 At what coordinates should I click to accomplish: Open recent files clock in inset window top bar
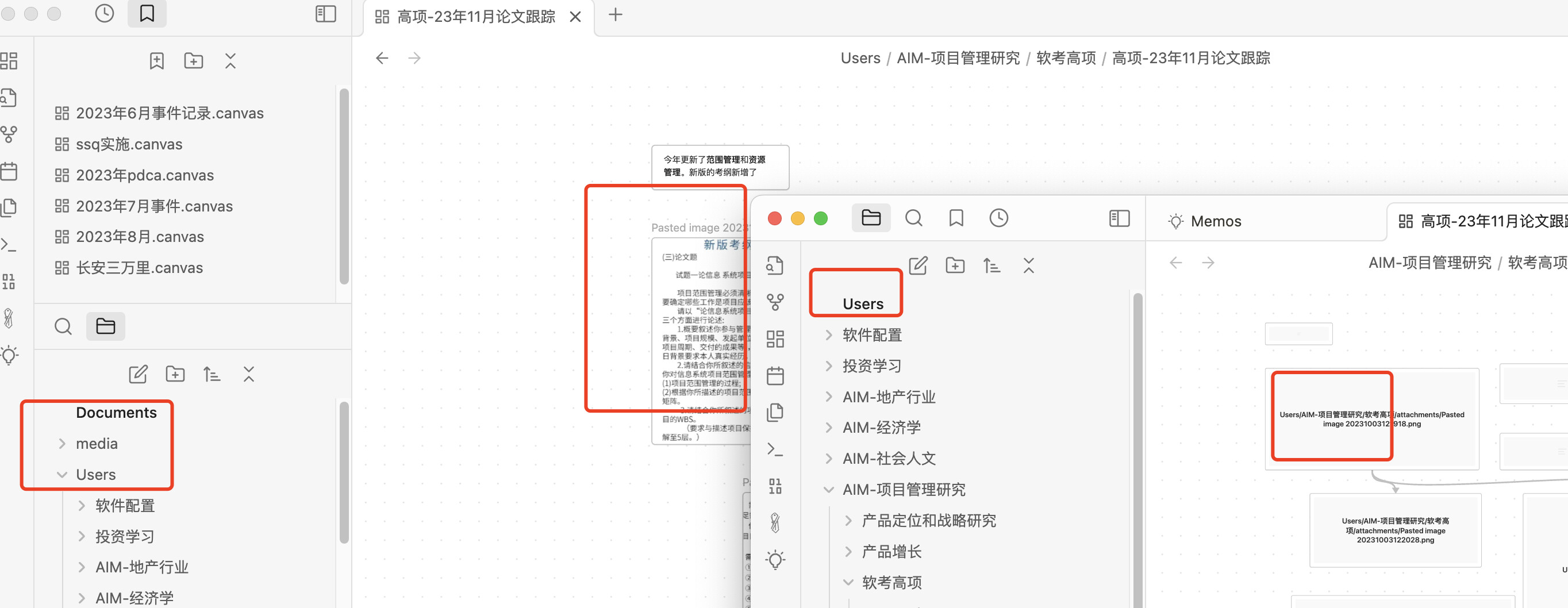tap(998, 218)
